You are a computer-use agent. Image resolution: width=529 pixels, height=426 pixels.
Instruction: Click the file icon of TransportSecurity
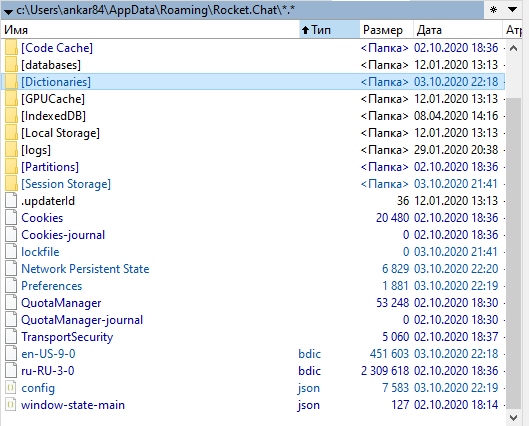coord(11,337)
